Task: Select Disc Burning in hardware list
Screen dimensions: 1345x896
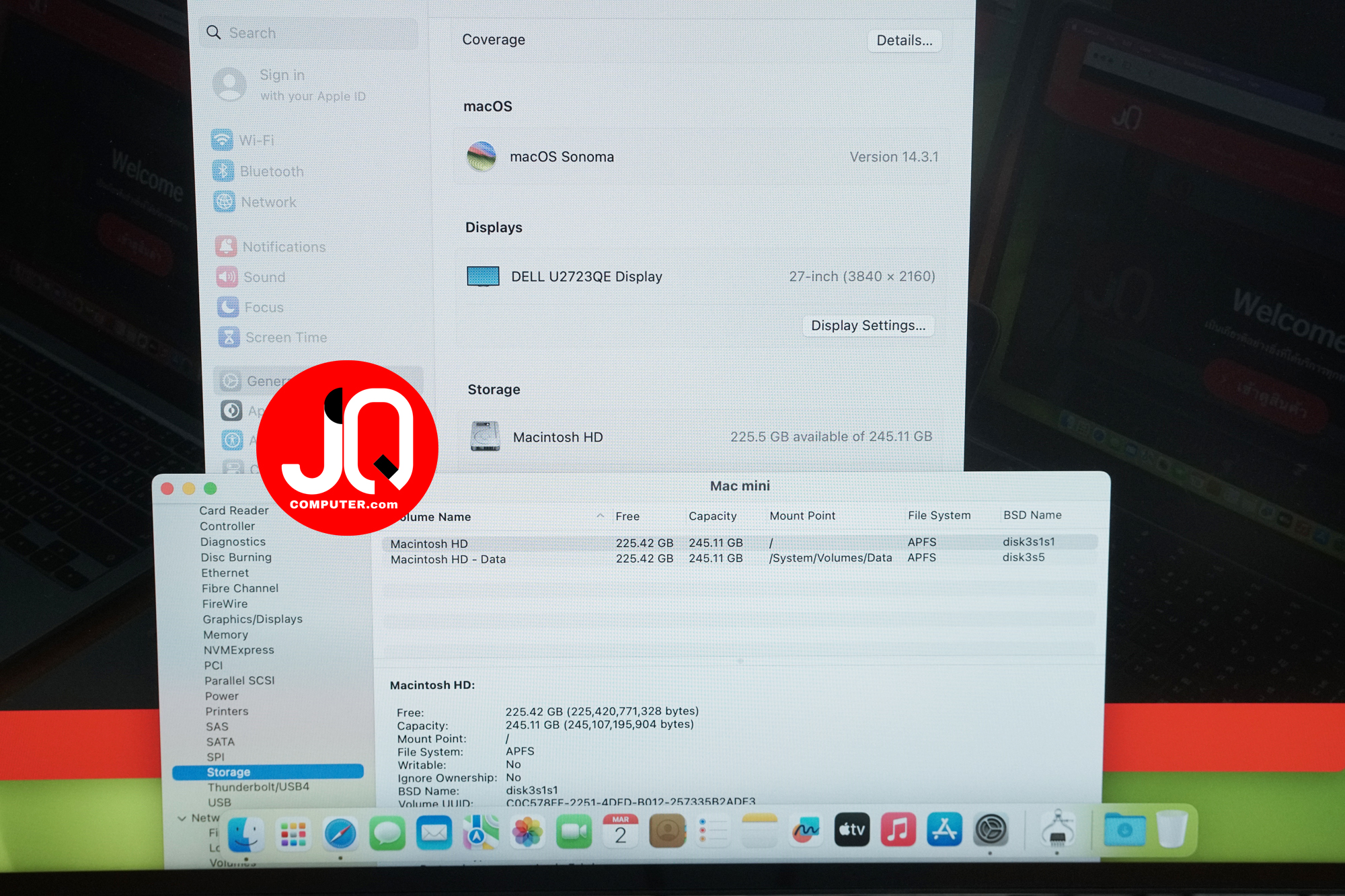Action: click(x=236, y=557)
